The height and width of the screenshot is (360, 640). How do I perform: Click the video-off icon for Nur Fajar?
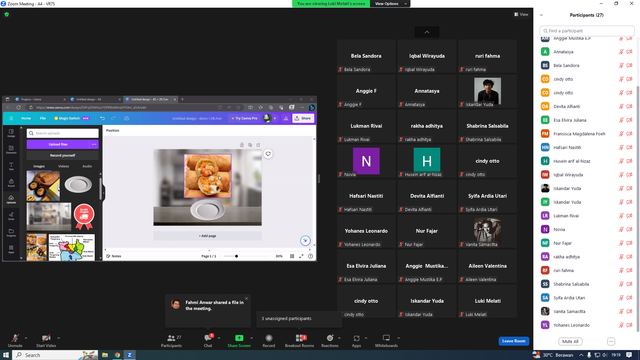pyautogui.click(x=629, y=243)
